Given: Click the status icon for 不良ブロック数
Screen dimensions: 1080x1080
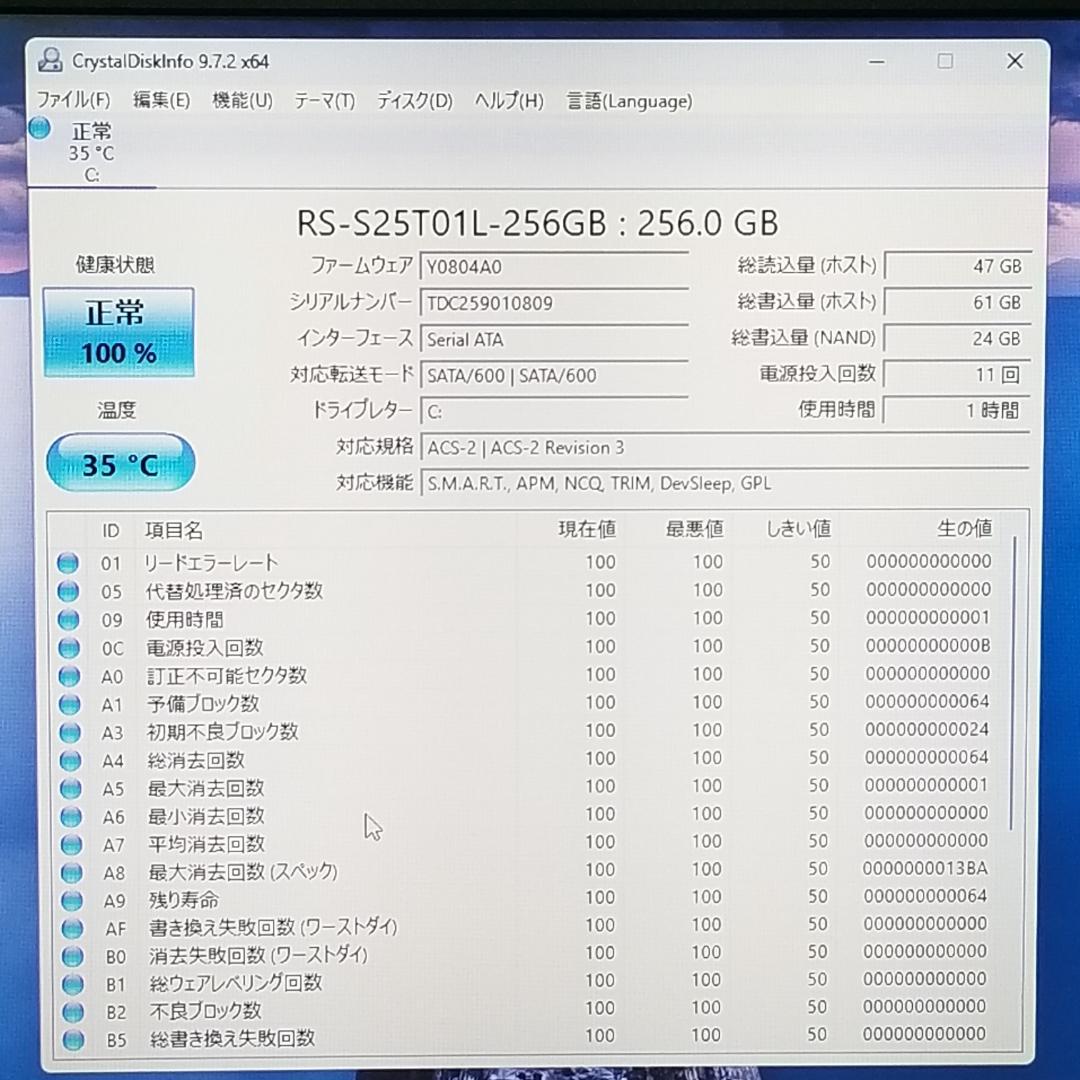Looking at the screenshot, I should coord(68,1011).
